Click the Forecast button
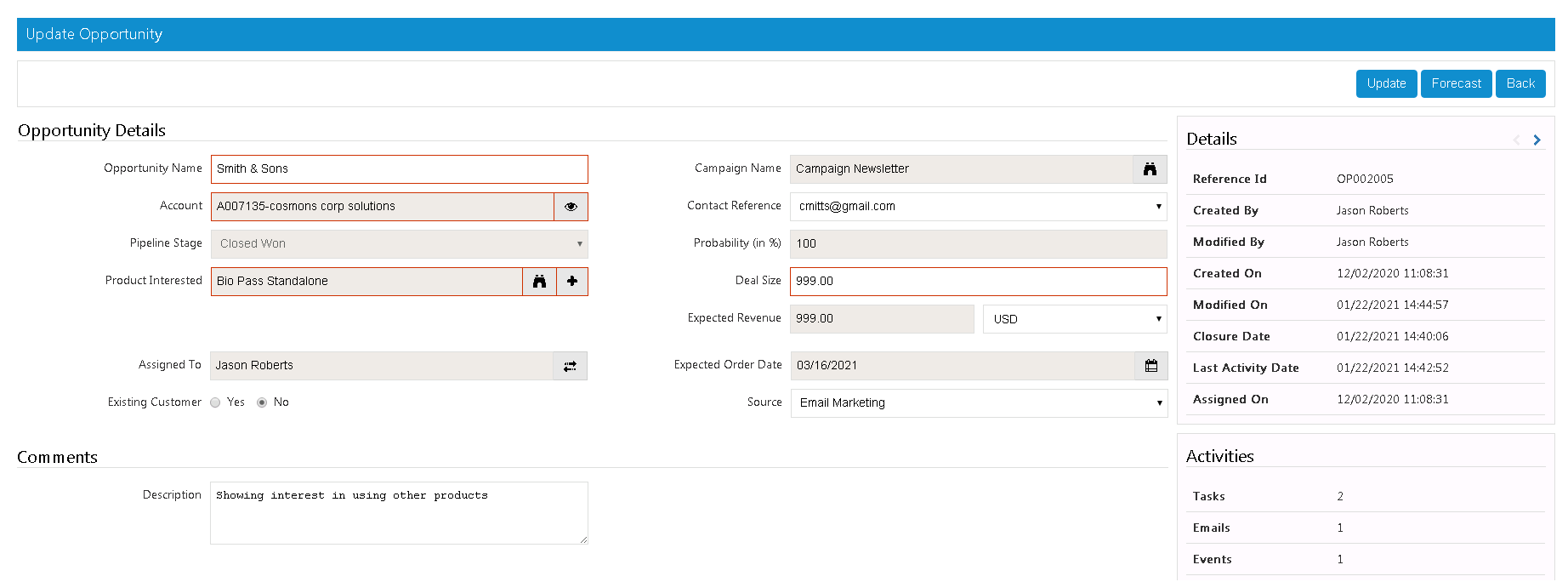 [1456, 83]
